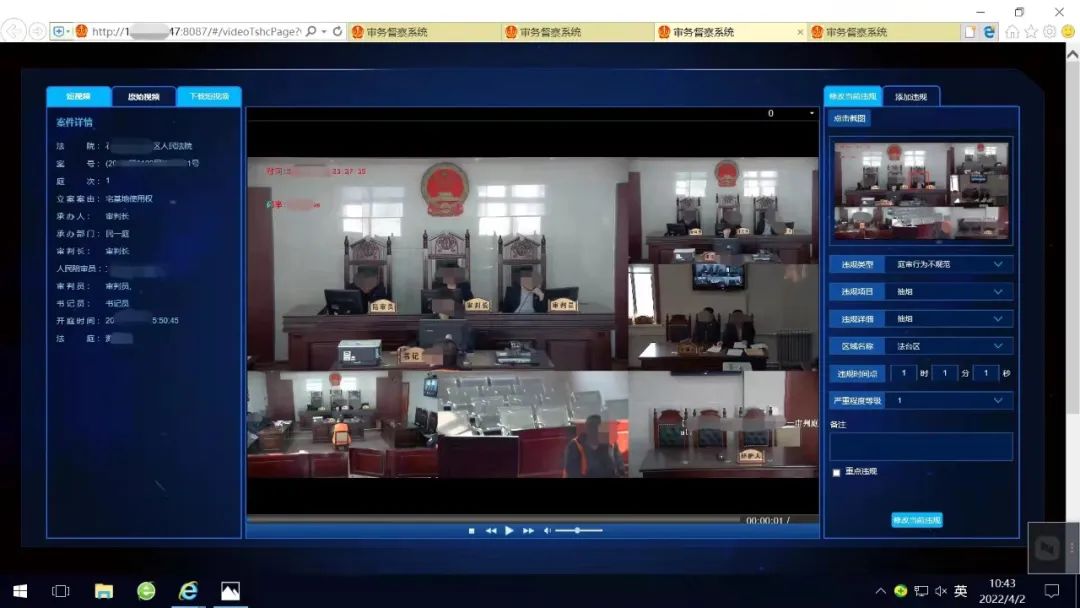Click the 点击截图 button
The height and width of the screenshot is (608, 1080).
point(850,119)
